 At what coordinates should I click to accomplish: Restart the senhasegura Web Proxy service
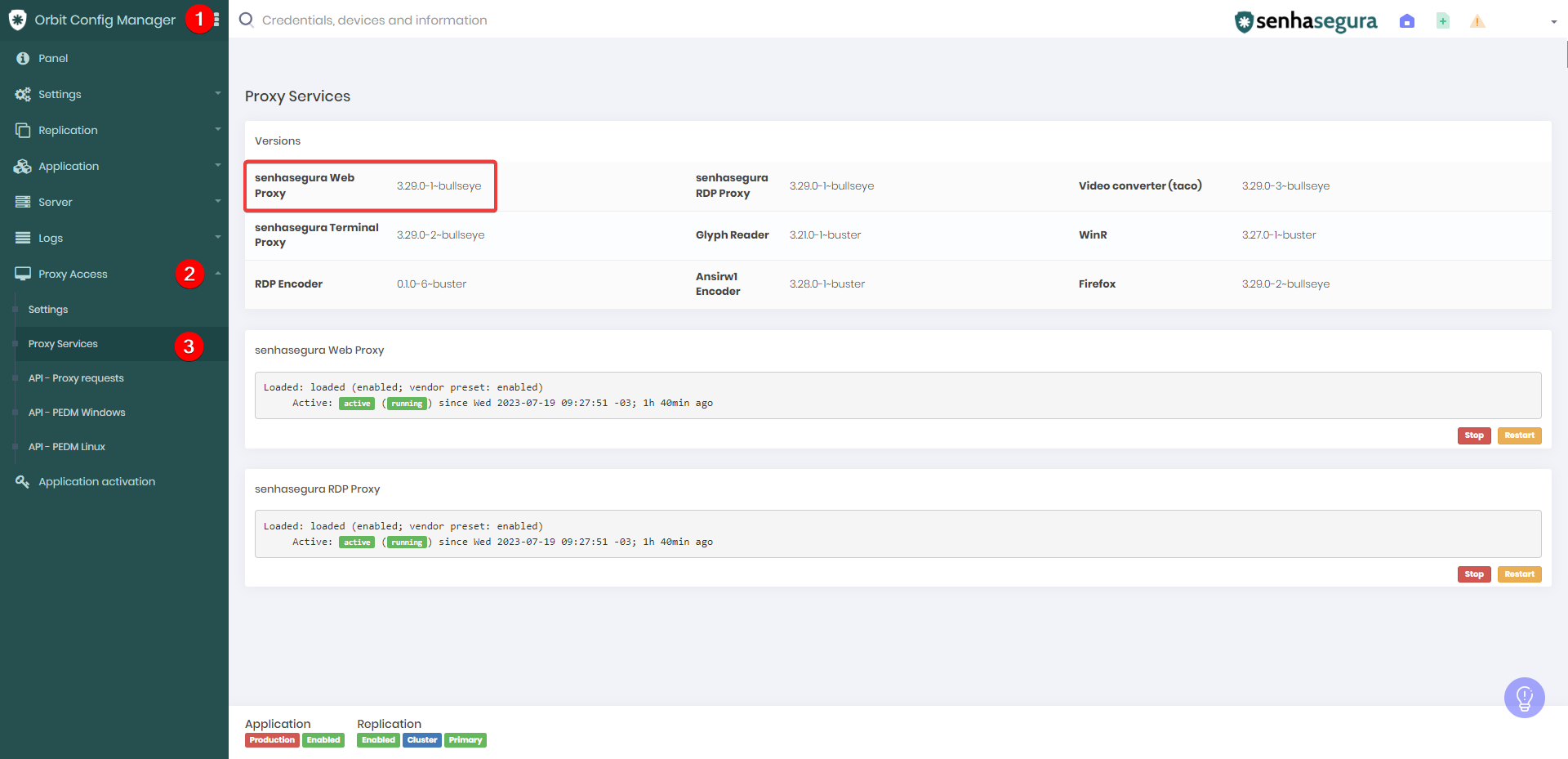coord(1519,435)
